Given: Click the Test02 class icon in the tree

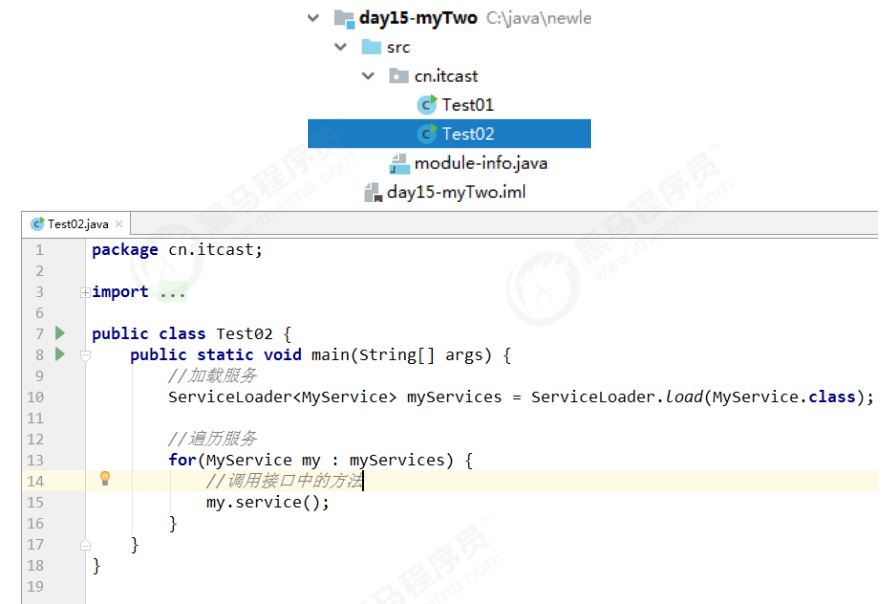Looking at the screenshot, I should coord(427,134).
